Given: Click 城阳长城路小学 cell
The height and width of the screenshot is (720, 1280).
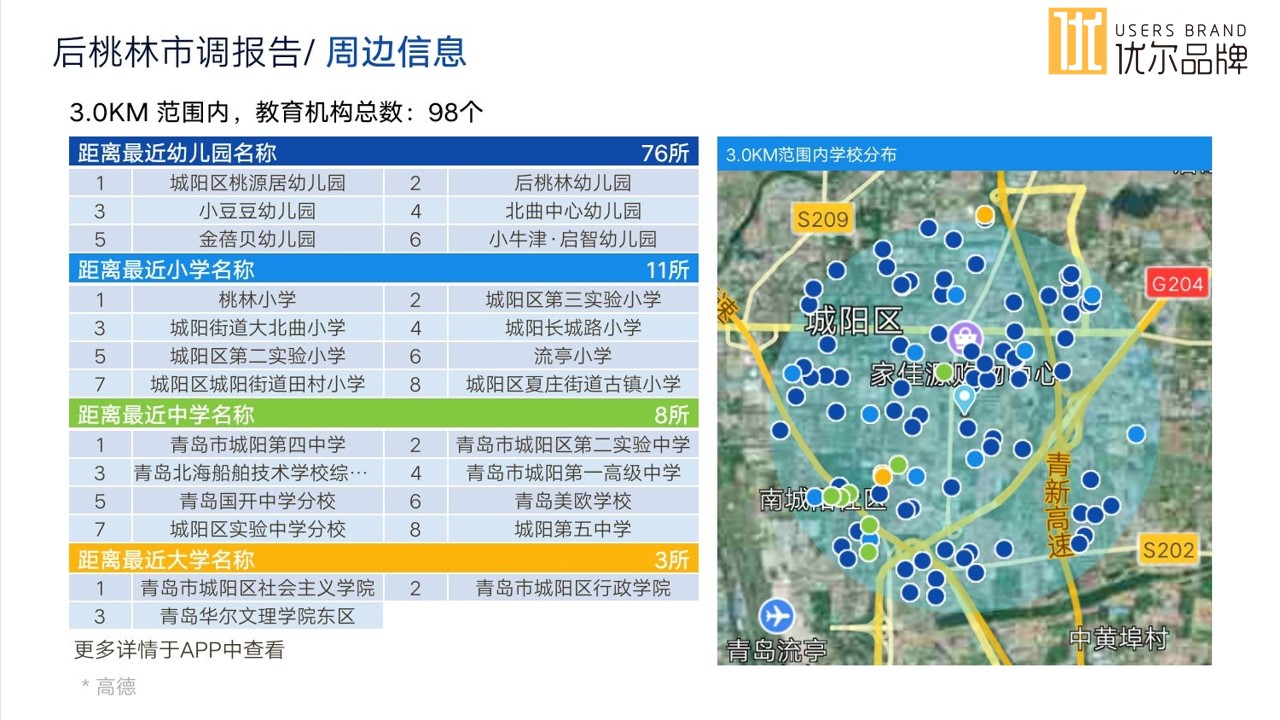Looking at the screenshot, I should (x=573, y=327).
